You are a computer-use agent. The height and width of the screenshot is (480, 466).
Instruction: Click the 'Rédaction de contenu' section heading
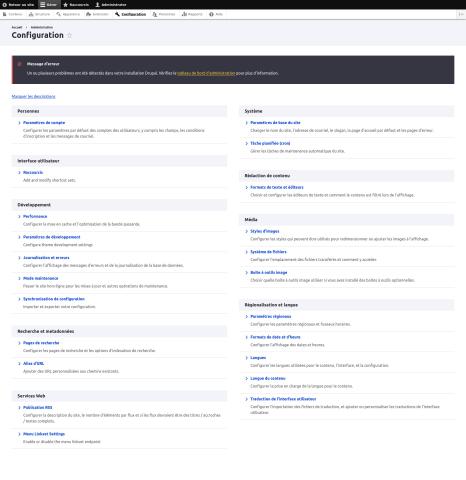click(267, 176)
